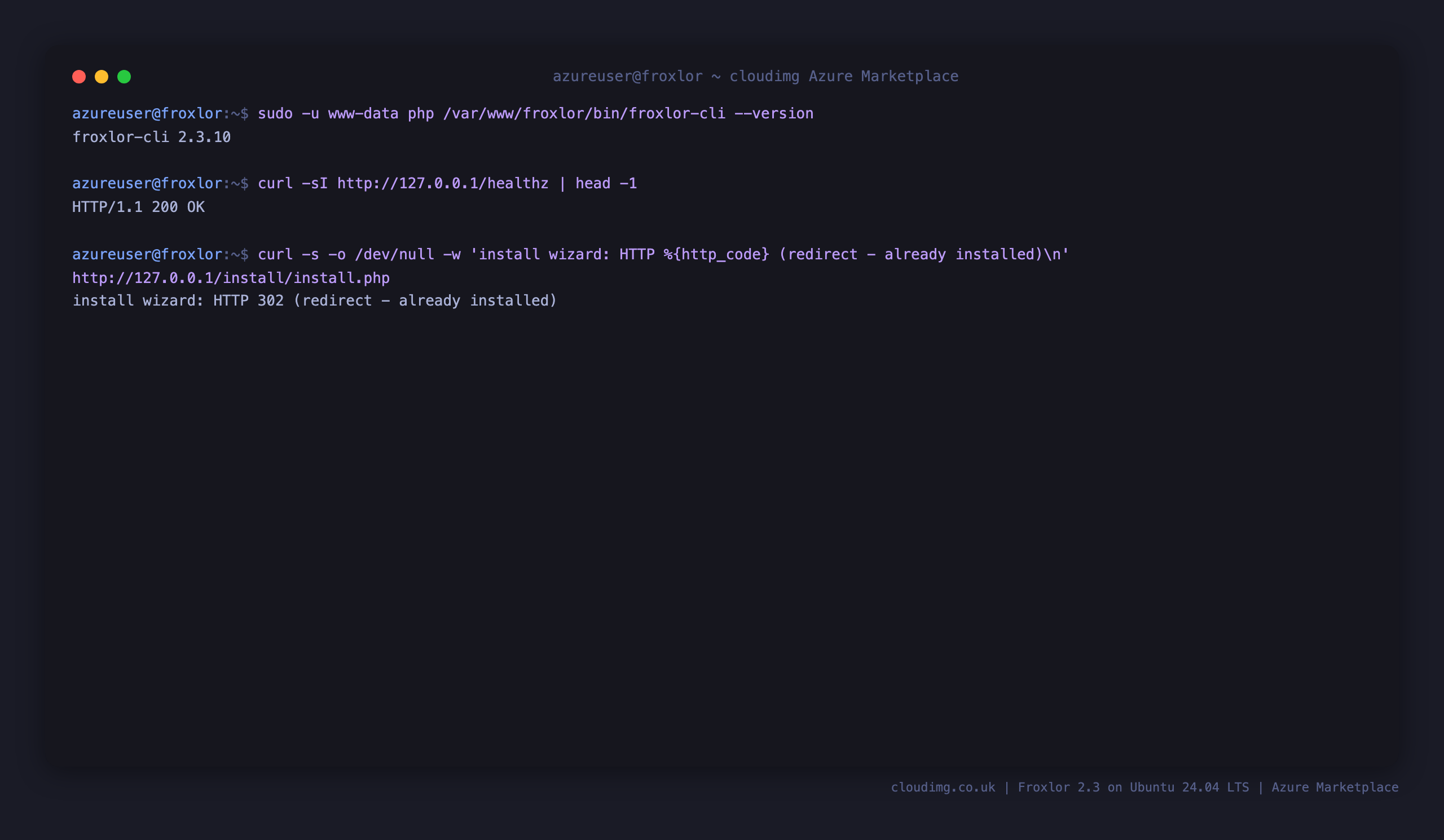Click the prompt before the healthz curl command
Image resolution: width=1444 pixels, height=840 pixels.
tap(160, 183)
